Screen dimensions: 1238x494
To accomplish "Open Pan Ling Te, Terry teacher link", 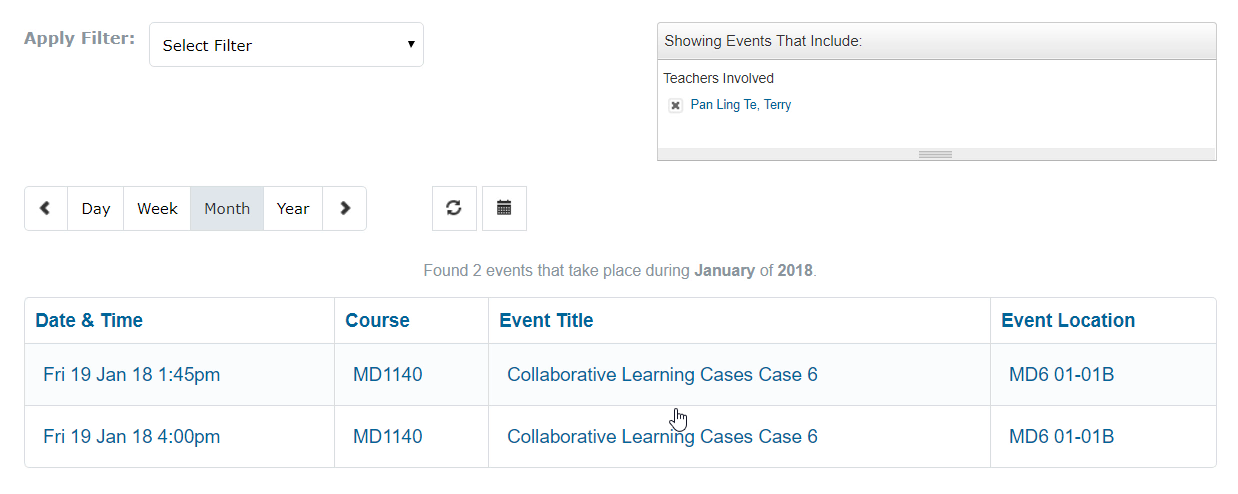I will point(741,104).
